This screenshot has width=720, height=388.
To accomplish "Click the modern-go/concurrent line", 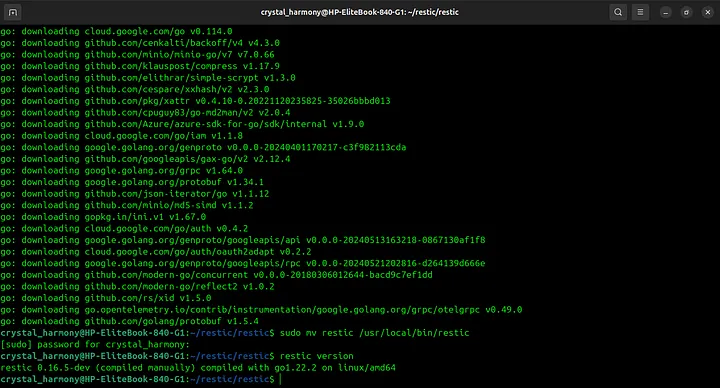I will click(216, 275).
